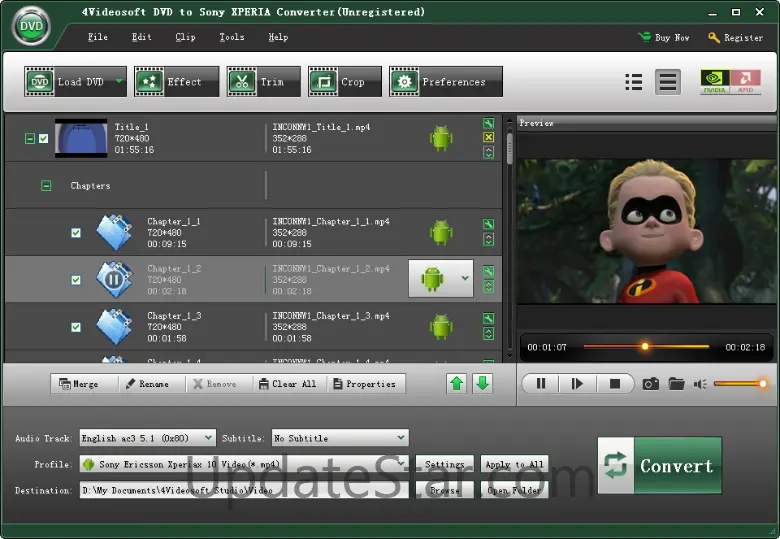Click Android profile icon for Title_1
Viewport: 780px width, 539px height.
click(x=441, y=138)
